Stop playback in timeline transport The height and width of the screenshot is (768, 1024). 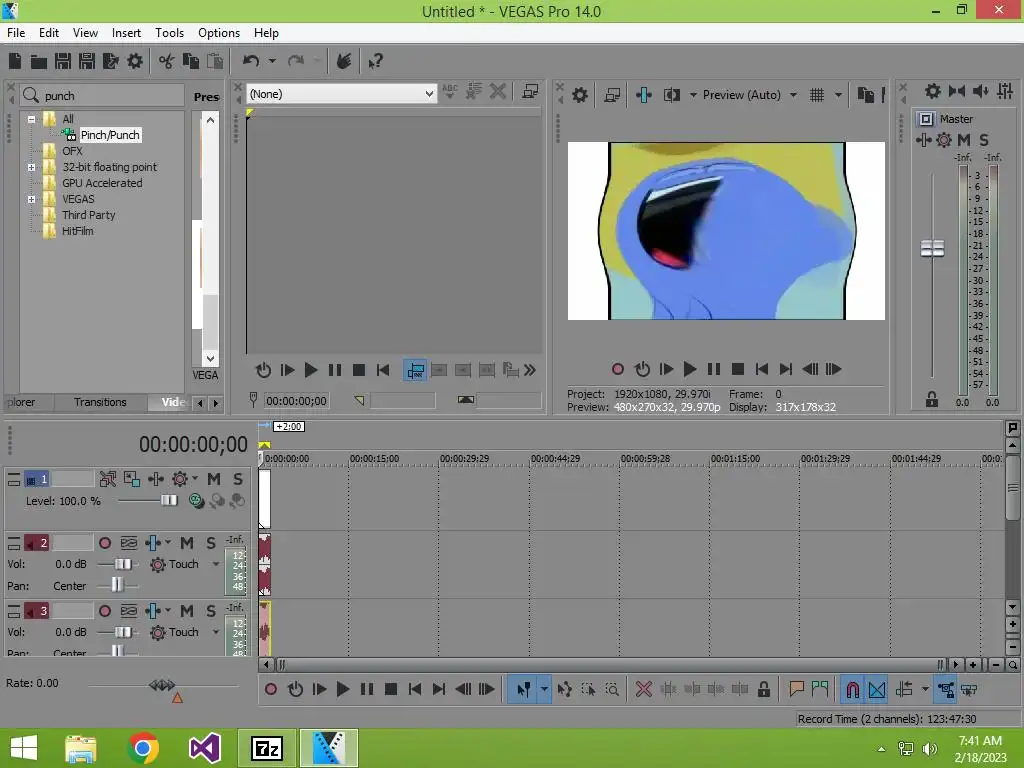[391, 689]
